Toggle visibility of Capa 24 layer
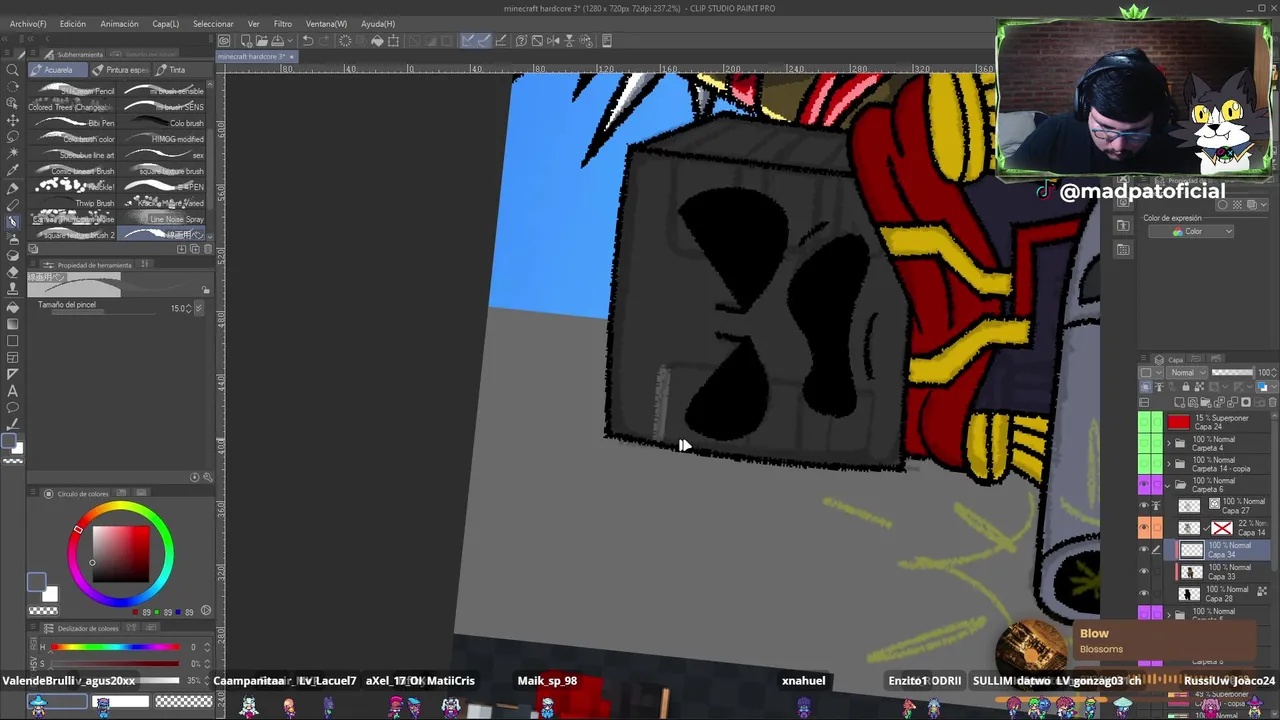 [x=1144, y=422]
